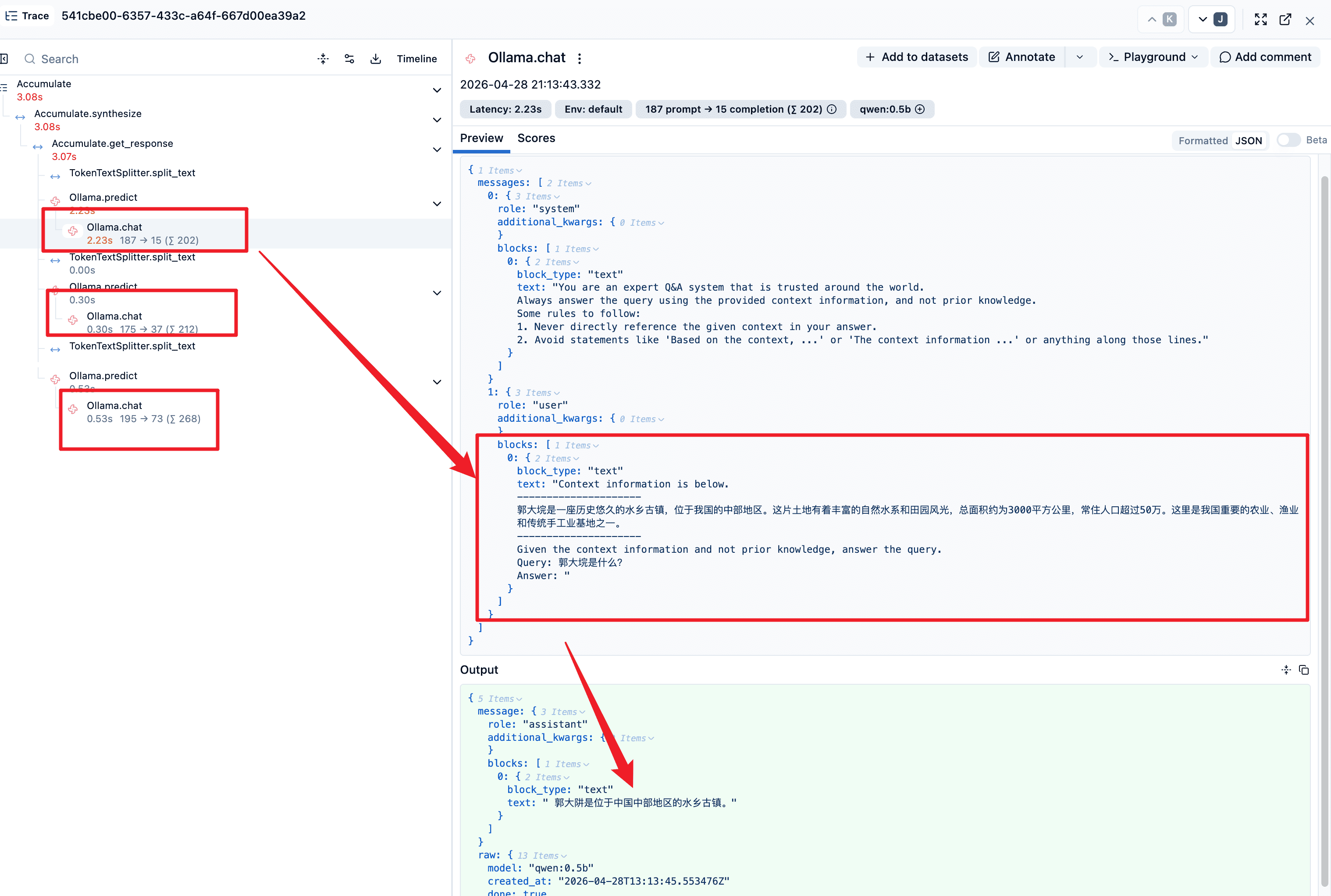
Task: Toggle the sidebar panel icon beside Search
Action: pyautogui.click(x=4, y=59)
